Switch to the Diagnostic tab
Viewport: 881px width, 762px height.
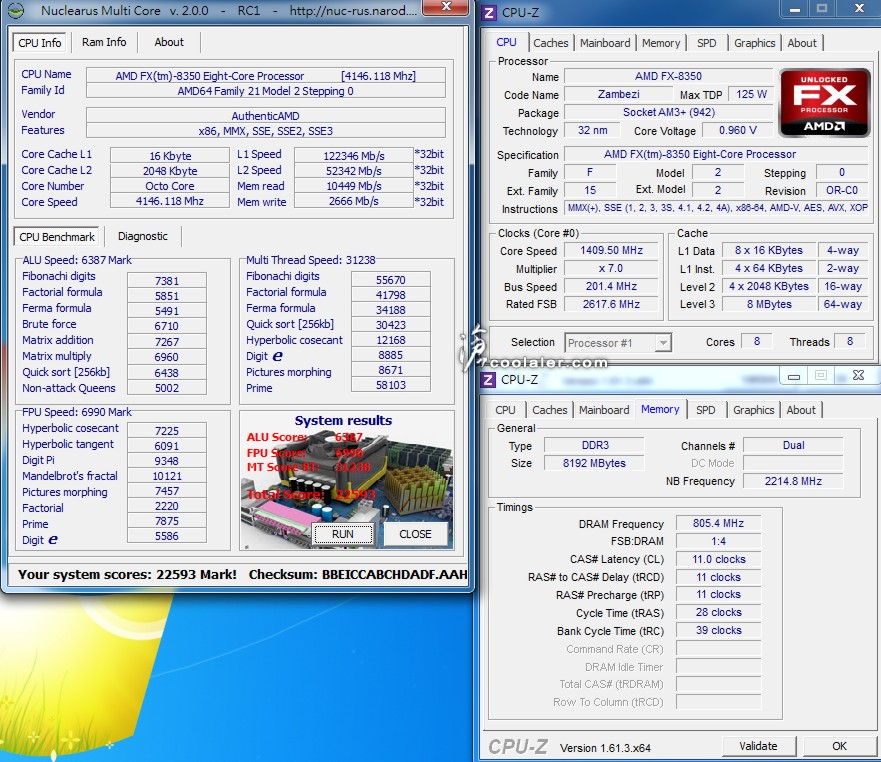143,237
